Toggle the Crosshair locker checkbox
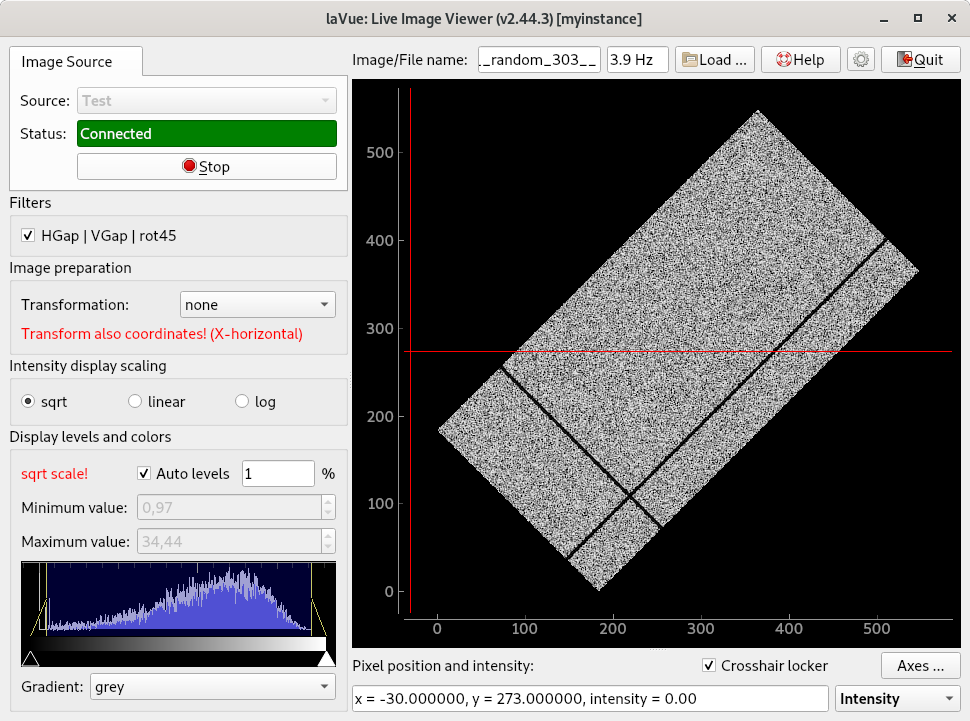 point(709,666)
